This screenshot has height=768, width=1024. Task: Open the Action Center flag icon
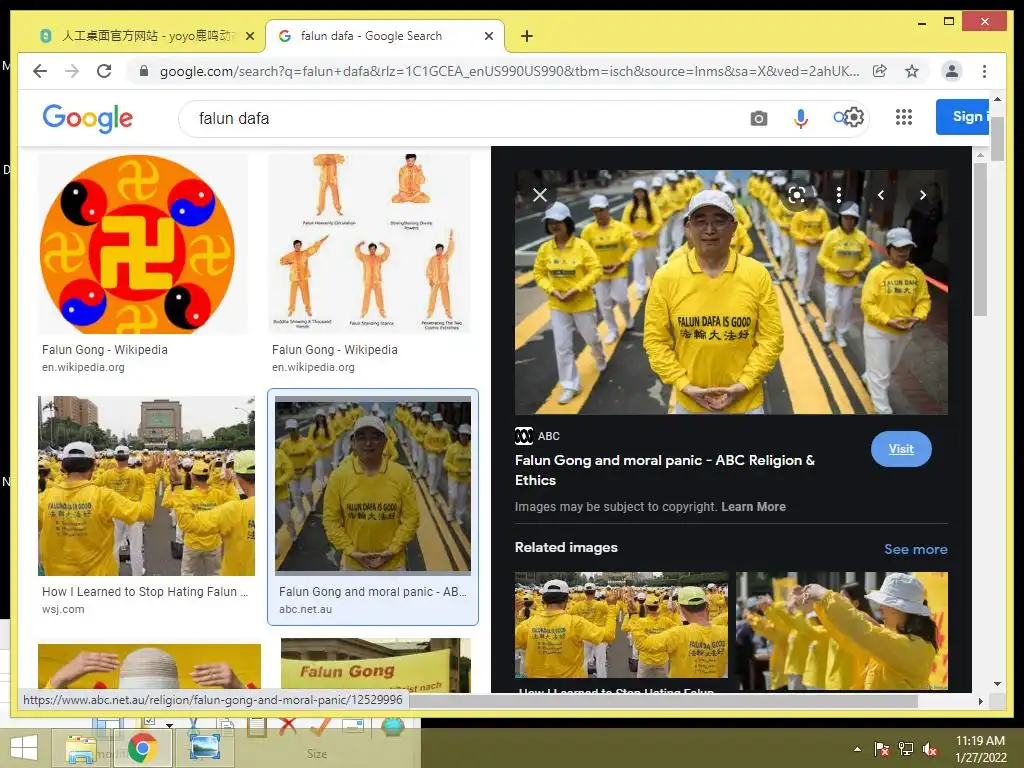click(882, 749)
